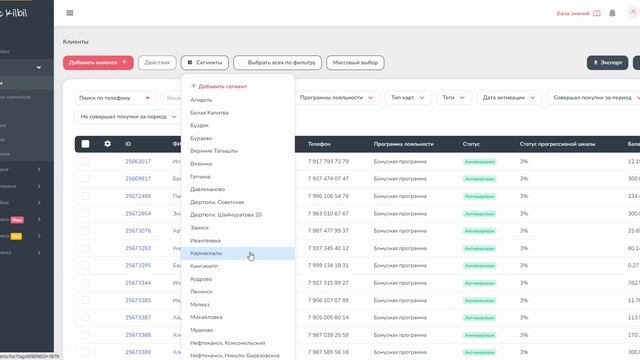Click phone number 7 917 793 73 79
The image size is (640, 360).
(328, 162)
